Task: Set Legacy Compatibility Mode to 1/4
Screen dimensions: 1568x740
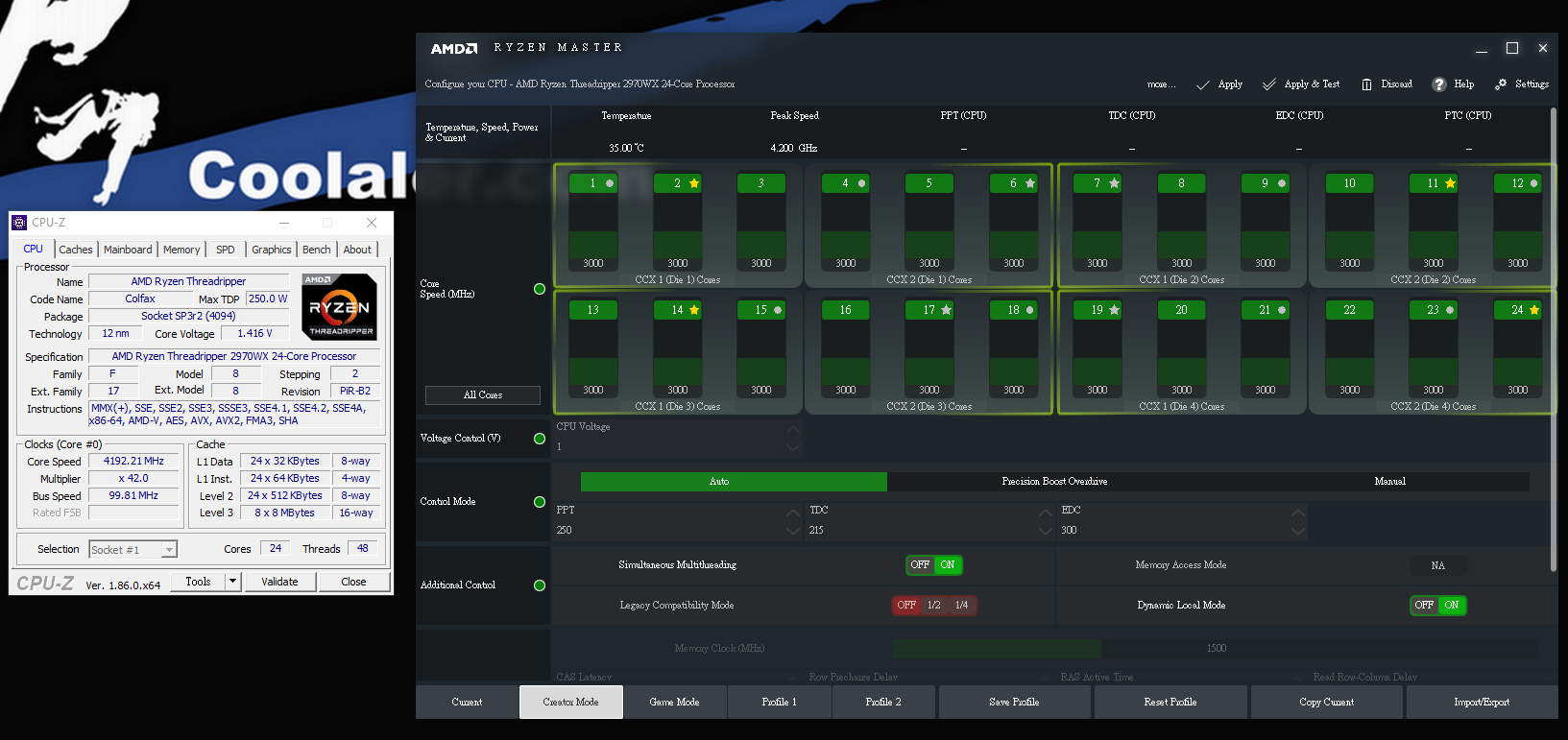Action: tap(961, 606)
